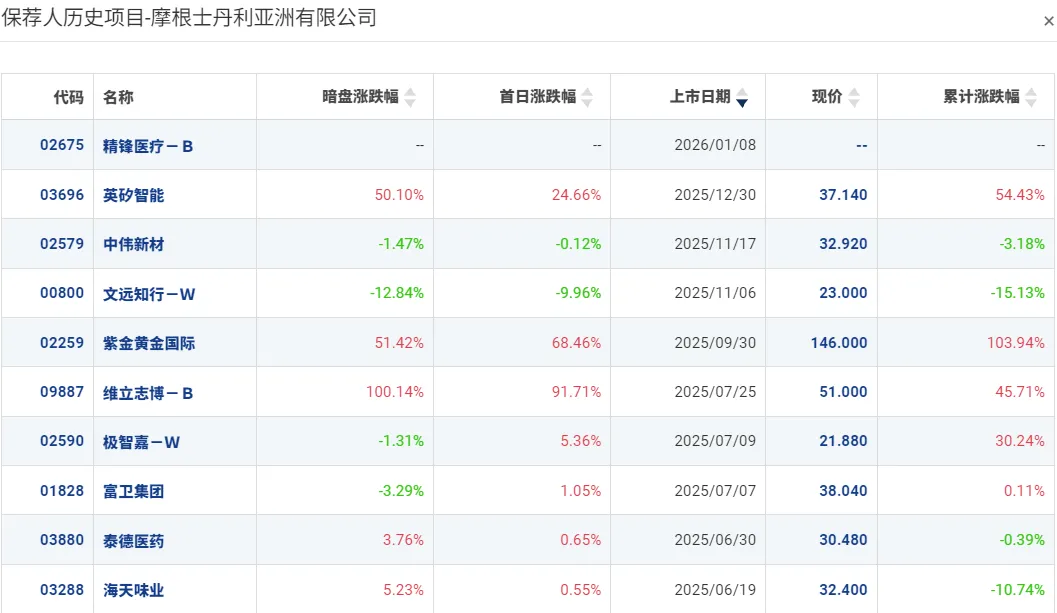The width and height of the screenshot is (1057, 613).
Task: Sort by 首日涨跌幅 column arrows
Action: [x=587, y=97]
